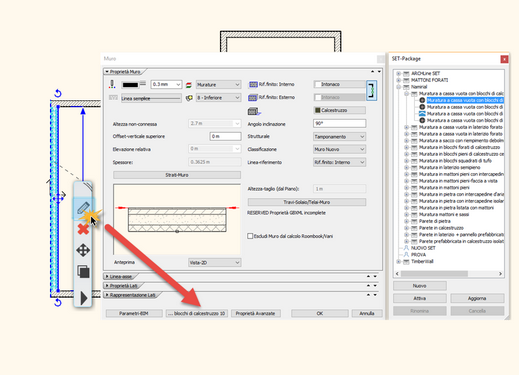Open the Strutturale Tamponamento dropdown
This screenshot has height=375, width=519.
pos(339,137)
